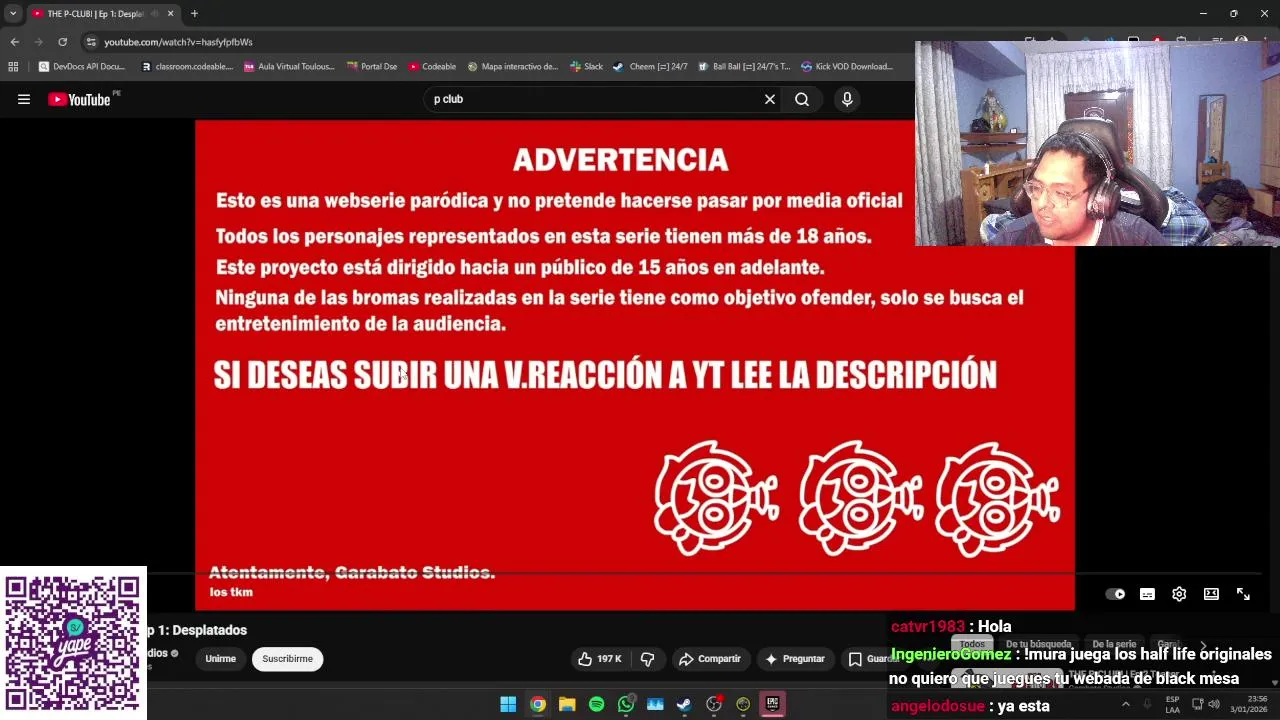Open the volume control in system tray

(1214, 704)
